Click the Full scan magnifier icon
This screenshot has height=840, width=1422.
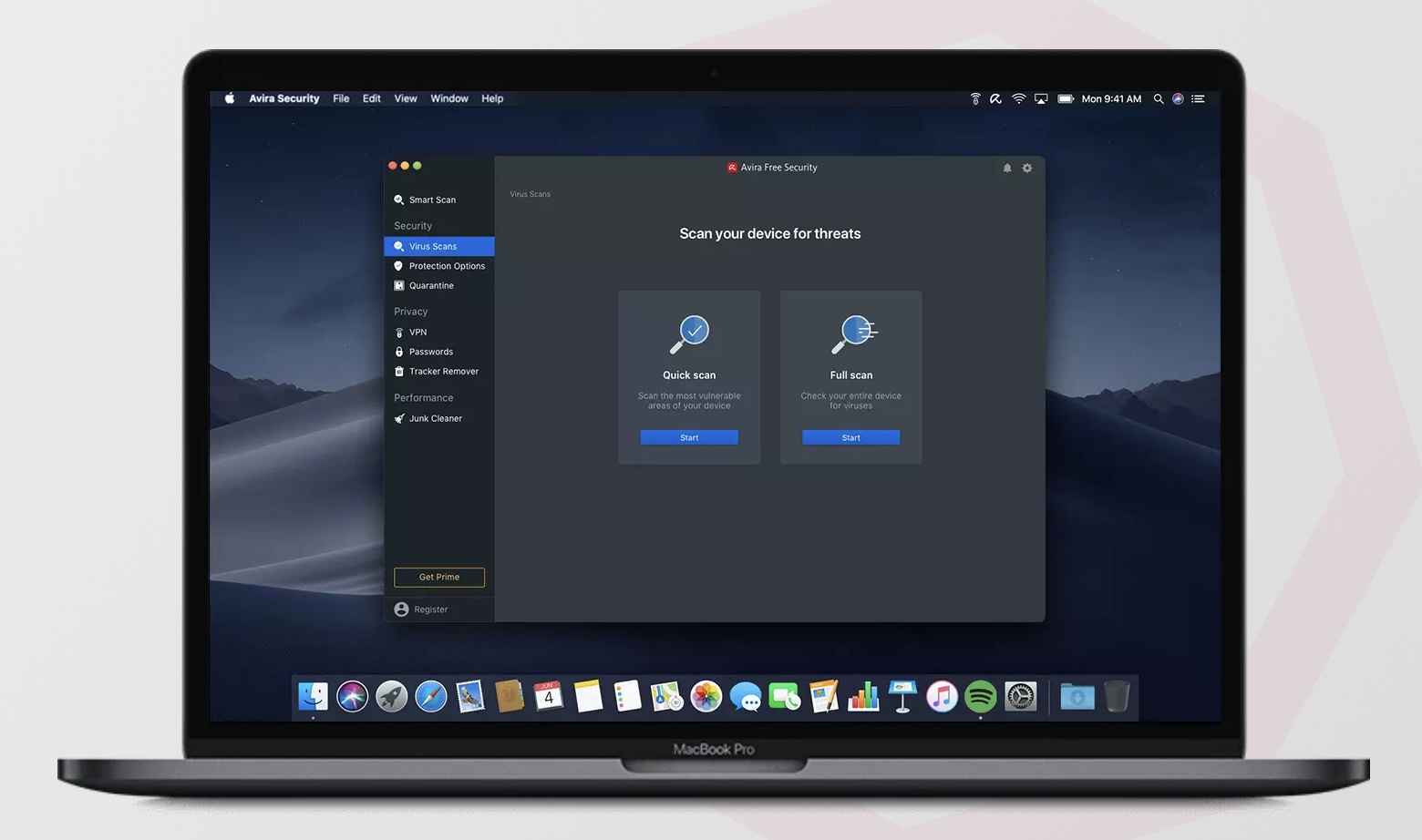[853, 334]
